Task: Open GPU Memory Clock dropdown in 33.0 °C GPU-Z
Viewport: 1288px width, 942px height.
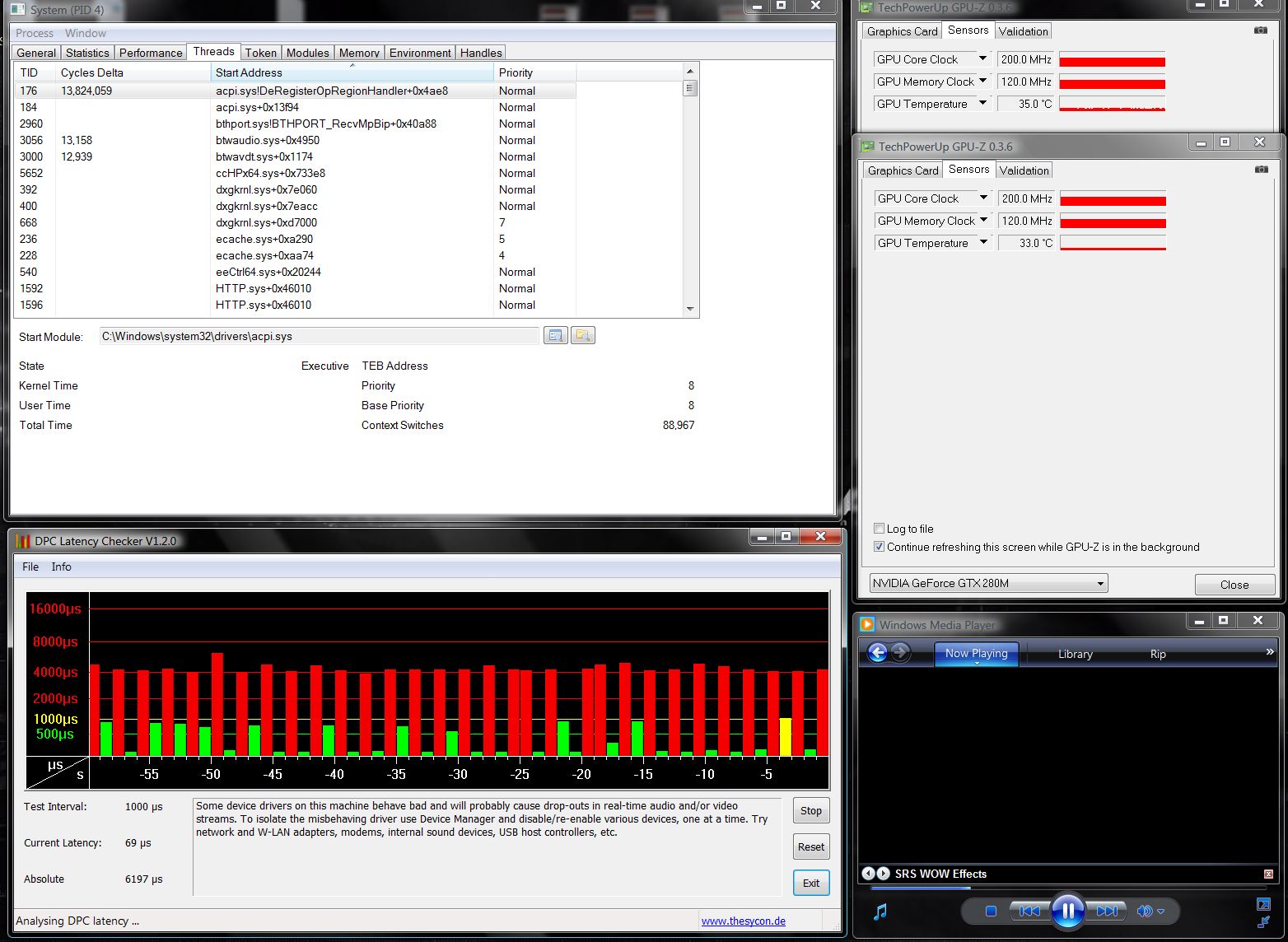Action: 983,220
